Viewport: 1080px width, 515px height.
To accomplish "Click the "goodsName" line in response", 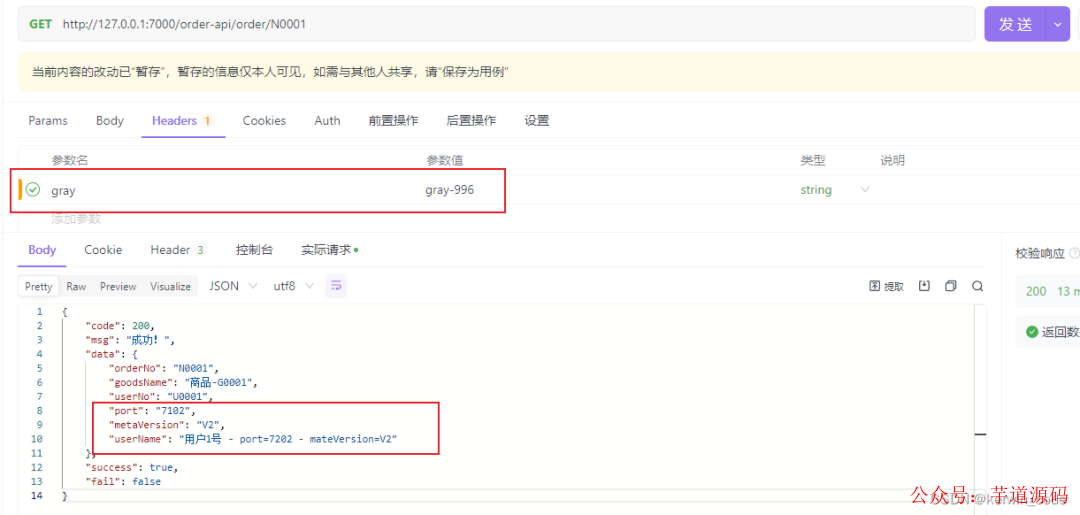I will pyautogui.click(x=183, y=382).
